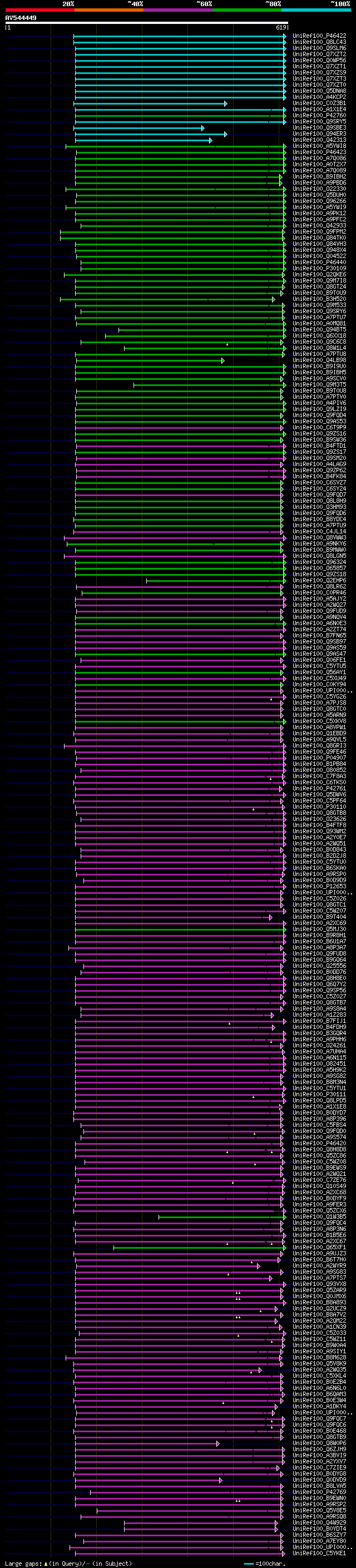
Task: Open hit UniRef100_Q5V8E5 label
Action: point(319,1510)
